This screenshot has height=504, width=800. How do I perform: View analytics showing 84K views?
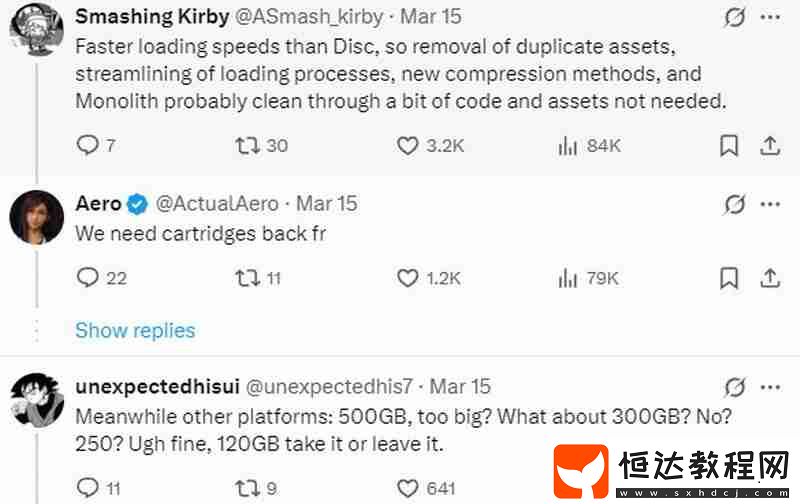tap(589, 146)
